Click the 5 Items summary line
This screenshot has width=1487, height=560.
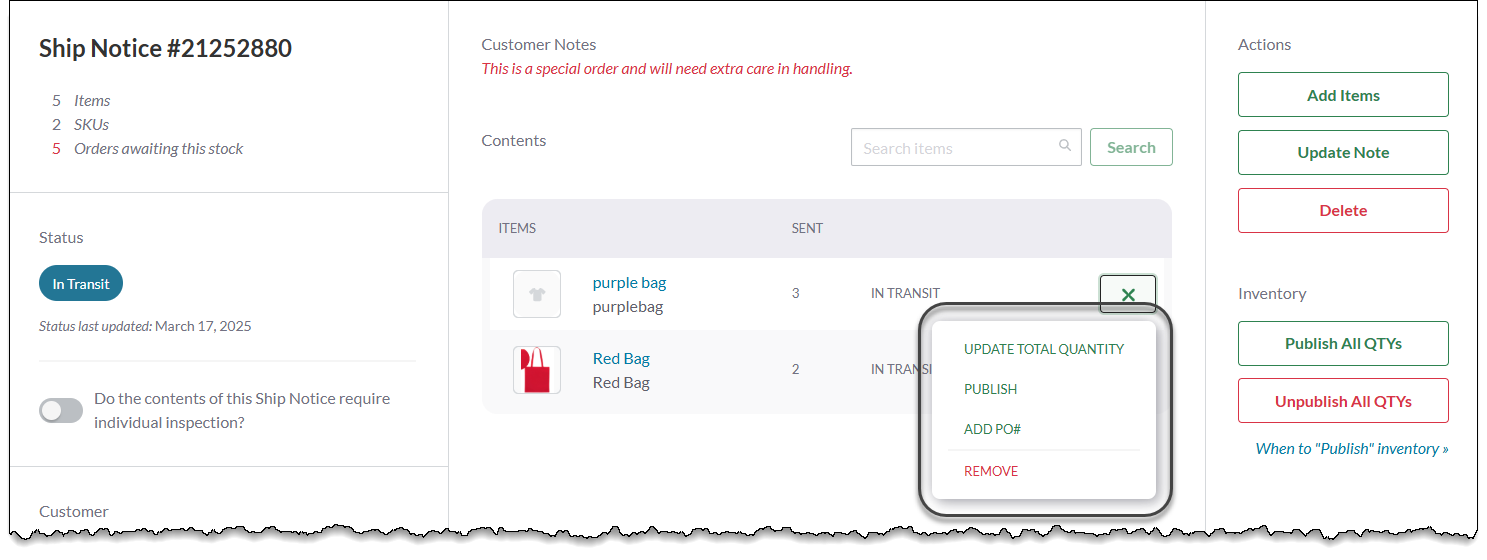[x=81, y=100]
